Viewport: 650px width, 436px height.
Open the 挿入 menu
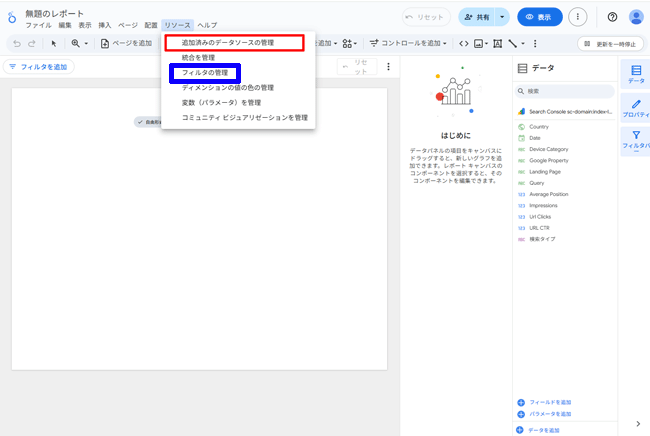[x=105, y=25]
